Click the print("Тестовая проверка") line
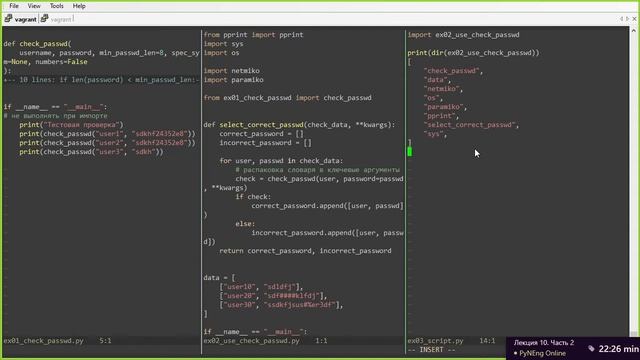640x360 pixels. [x=71, y=125]
